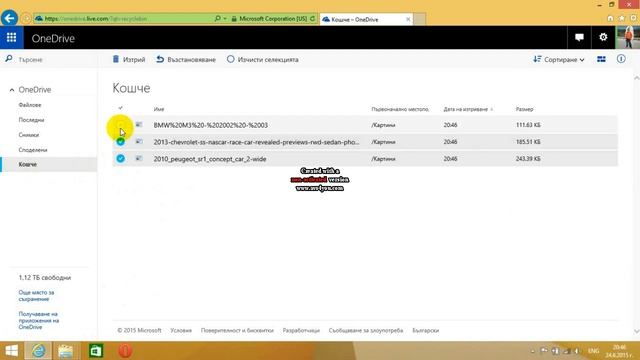Image resolution: width=640 pixels, height=360 pixels.
Task: Toggle checkbox for the BMW file row
Action: click(x=120, y=125)
